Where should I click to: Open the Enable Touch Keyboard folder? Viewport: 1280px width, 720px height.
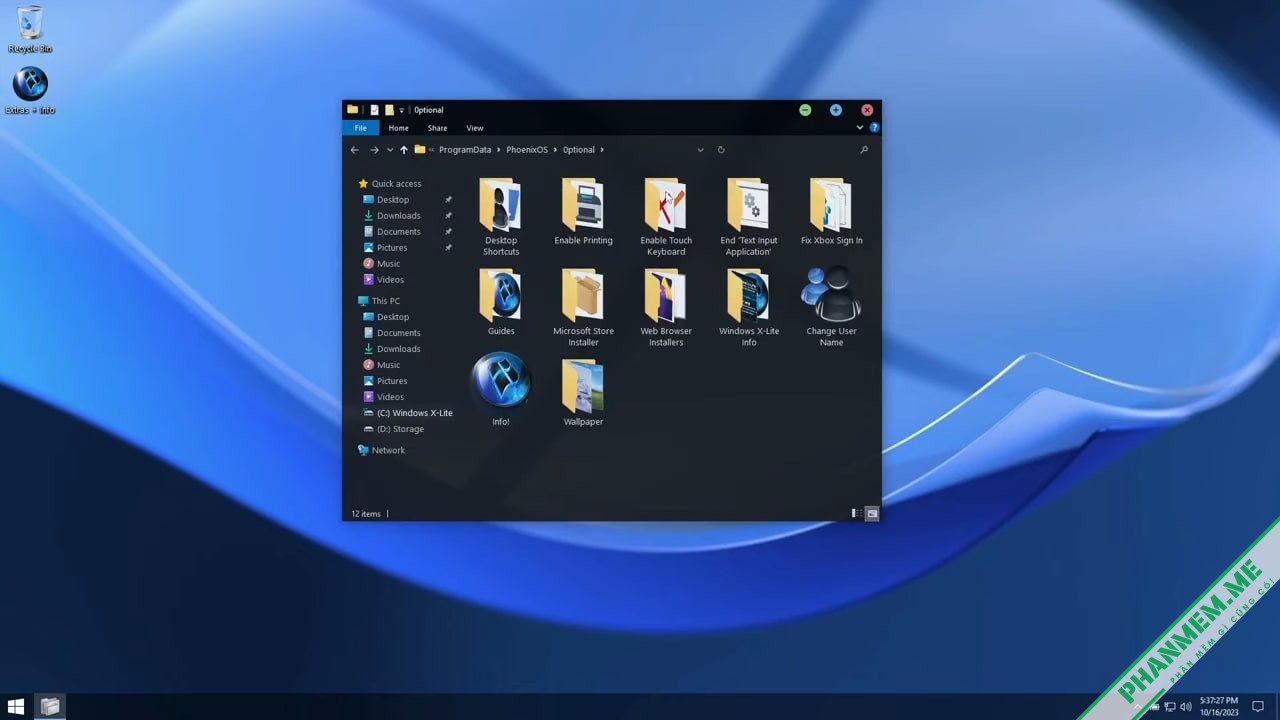pos(666,216)
